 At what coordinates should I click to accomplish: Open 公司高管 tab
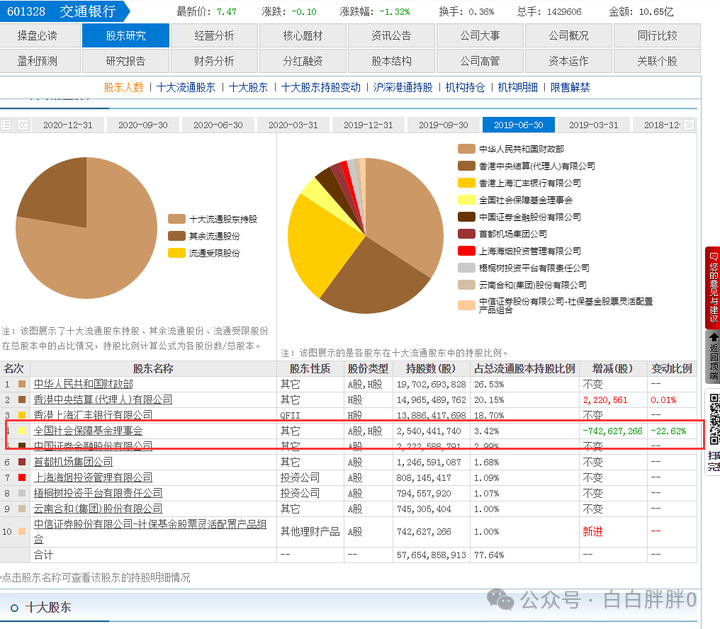coord(480,61)
